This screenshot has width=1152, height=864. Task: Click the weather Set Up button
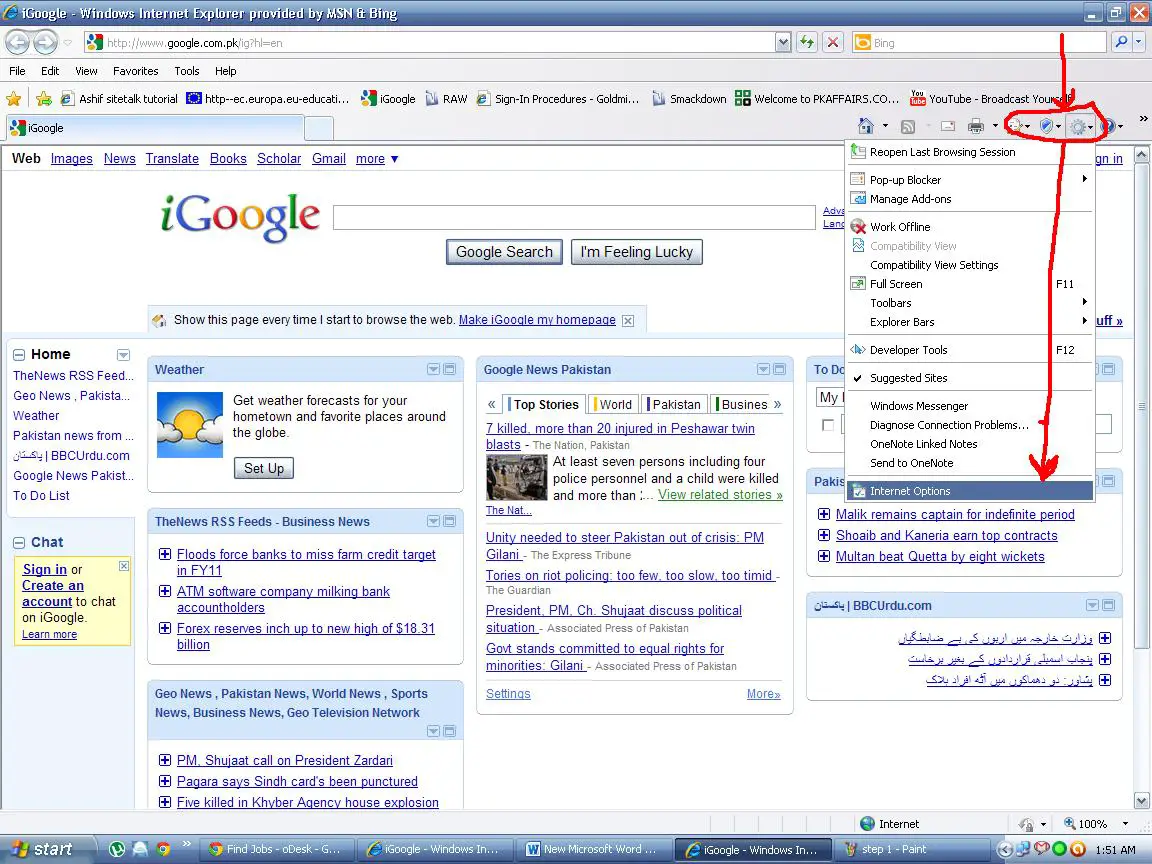coord(264,468)
